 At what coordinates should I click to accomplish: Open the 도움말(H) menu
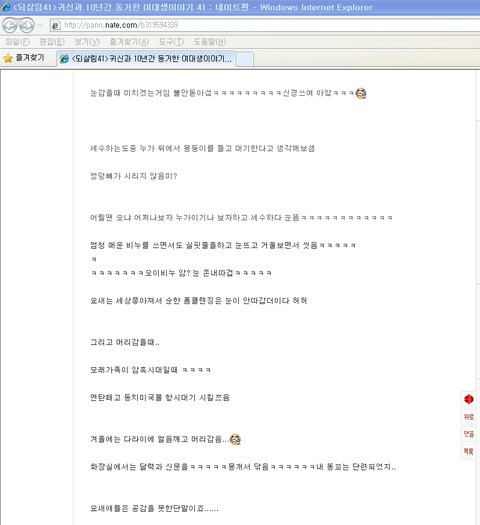pyautogui.click(x=210, y=42)
